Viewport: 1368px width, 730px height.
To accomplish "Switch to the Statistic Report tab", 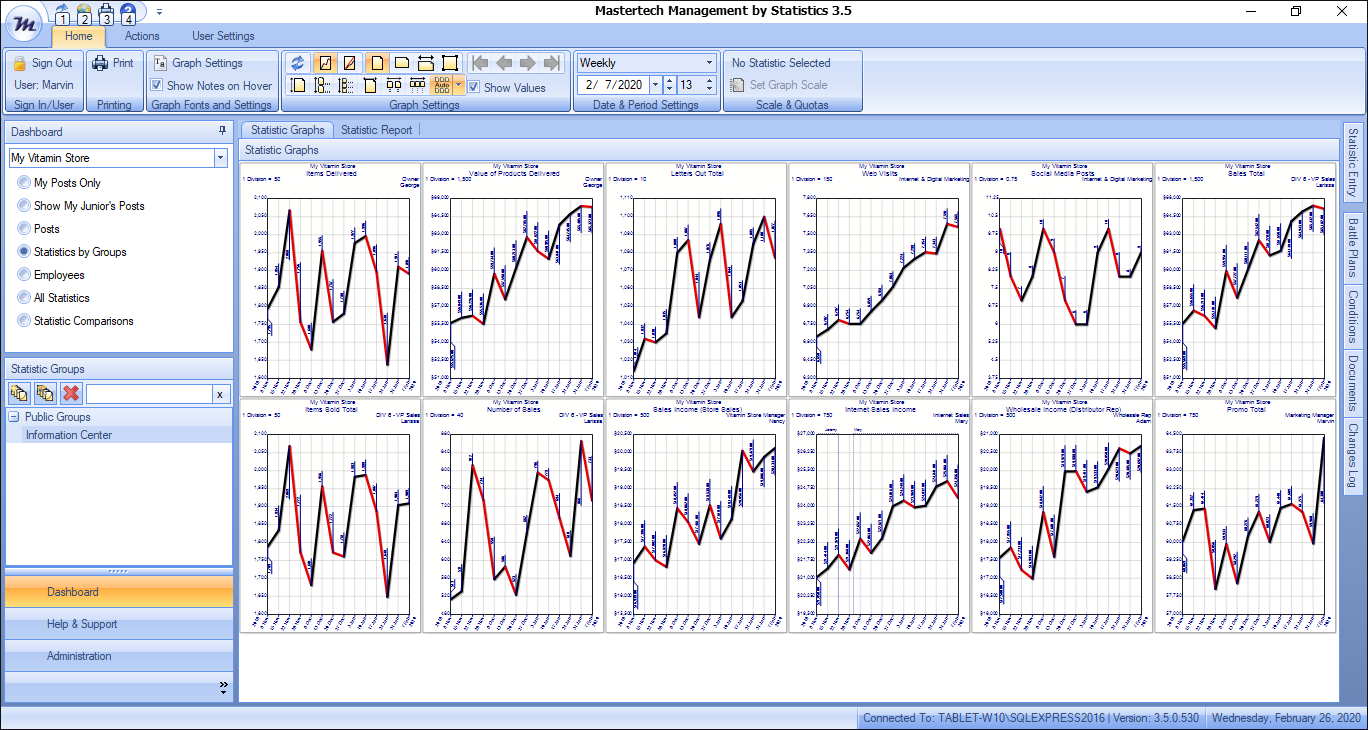I will [x=376, y=130].
